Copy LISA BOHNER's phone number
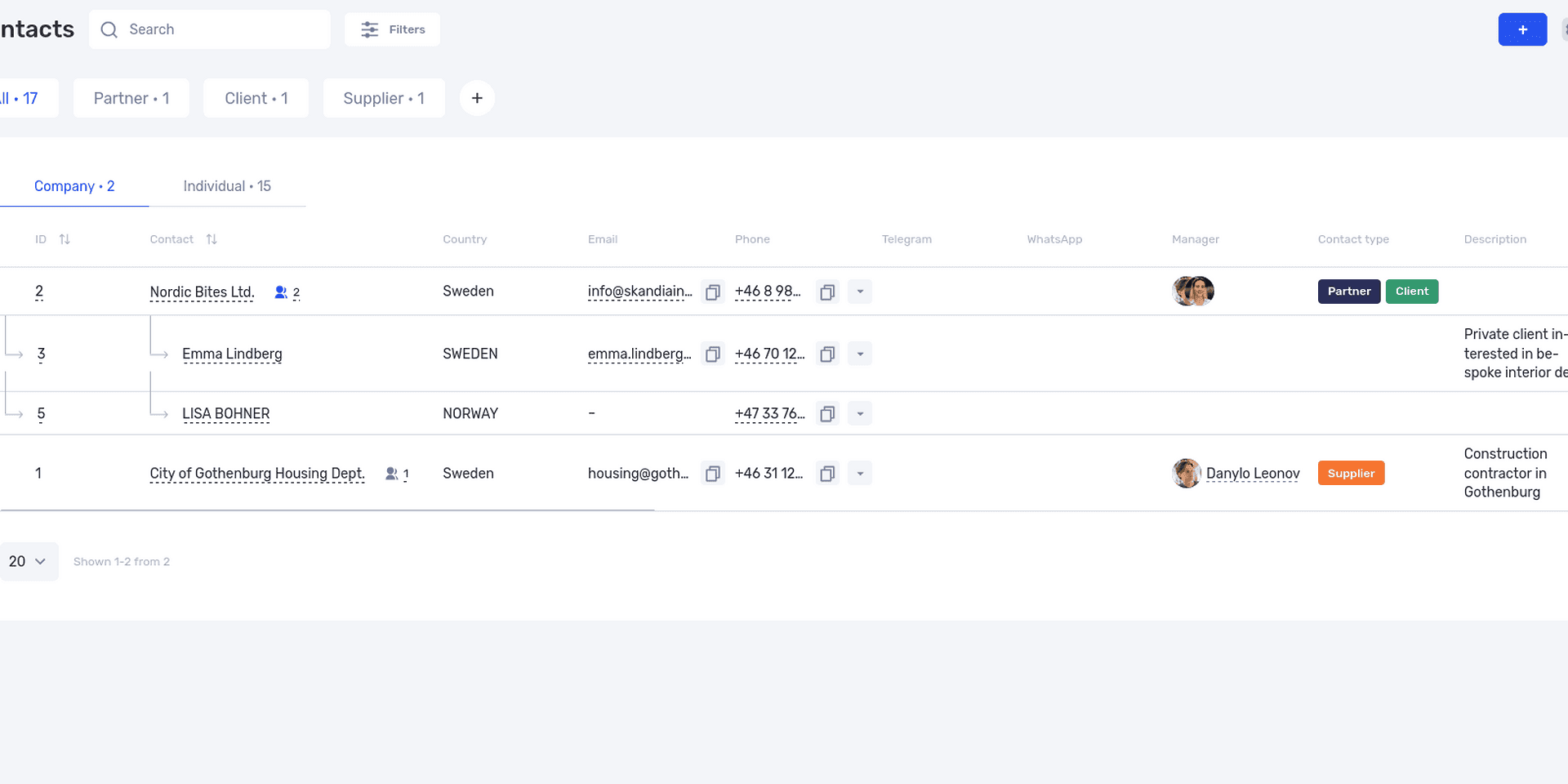 tap(827, 413)
